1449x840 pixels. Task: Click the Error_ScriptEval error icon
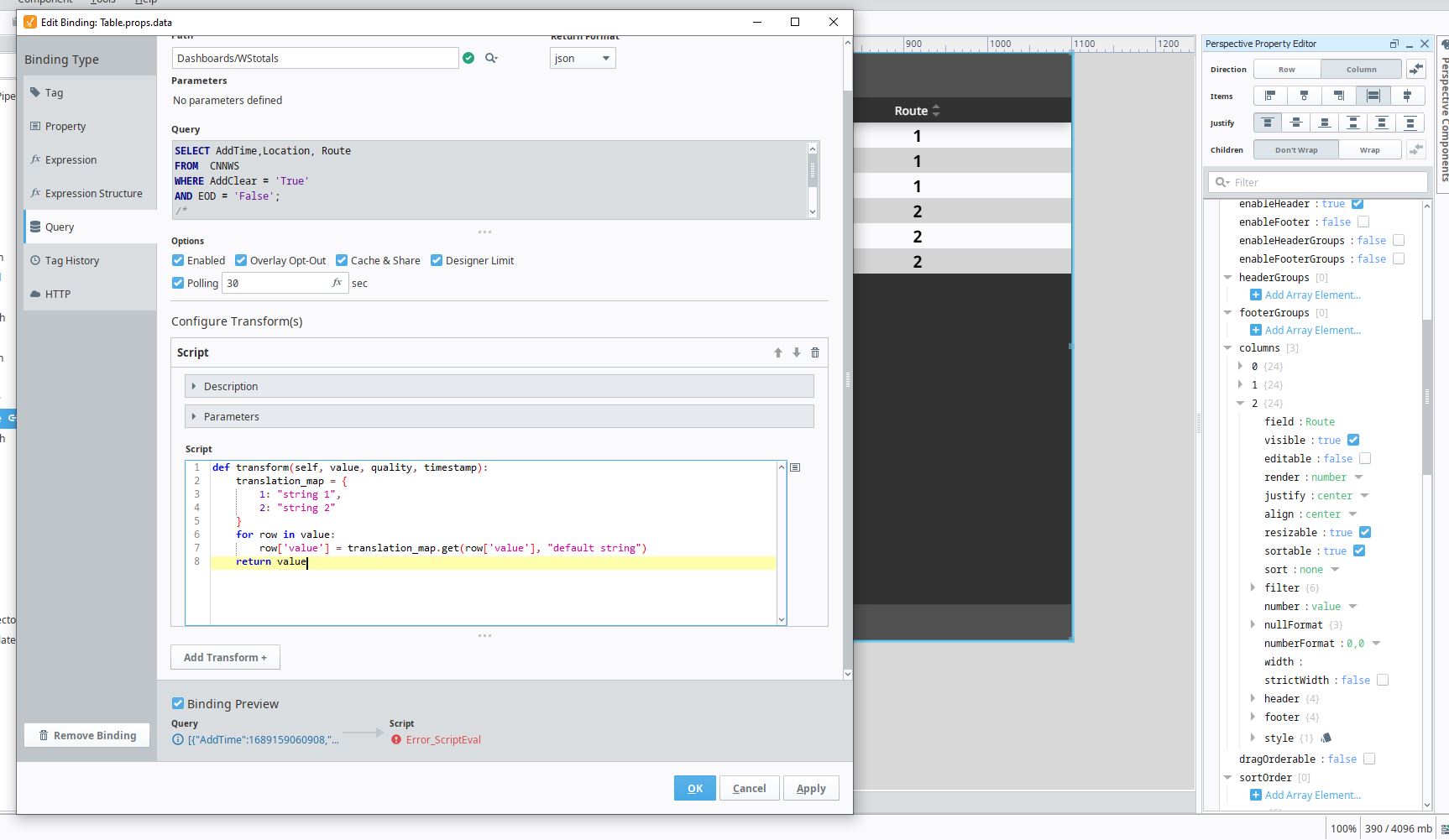(x=396, y=739)
